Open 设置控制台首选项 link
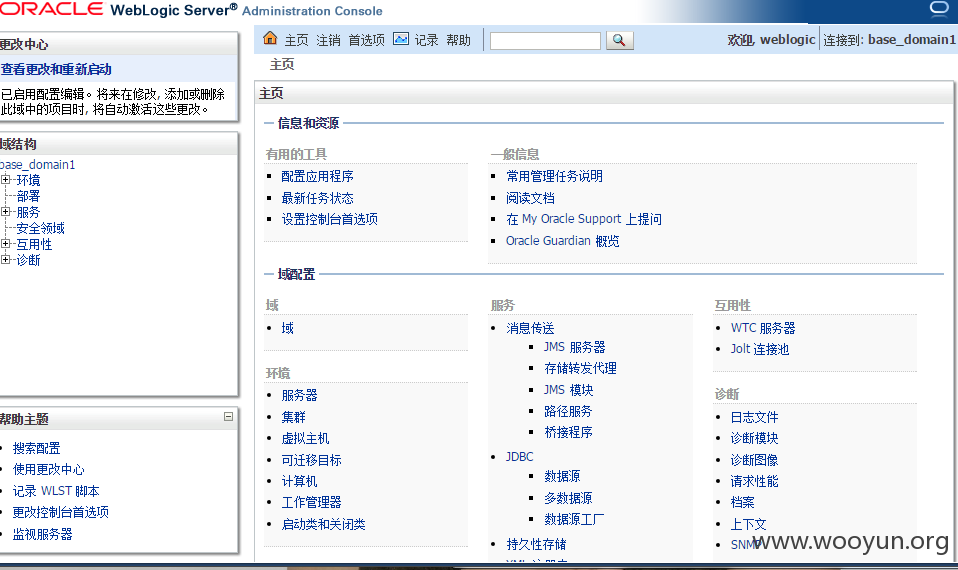958x570 pixels. [x=329, y=219]
